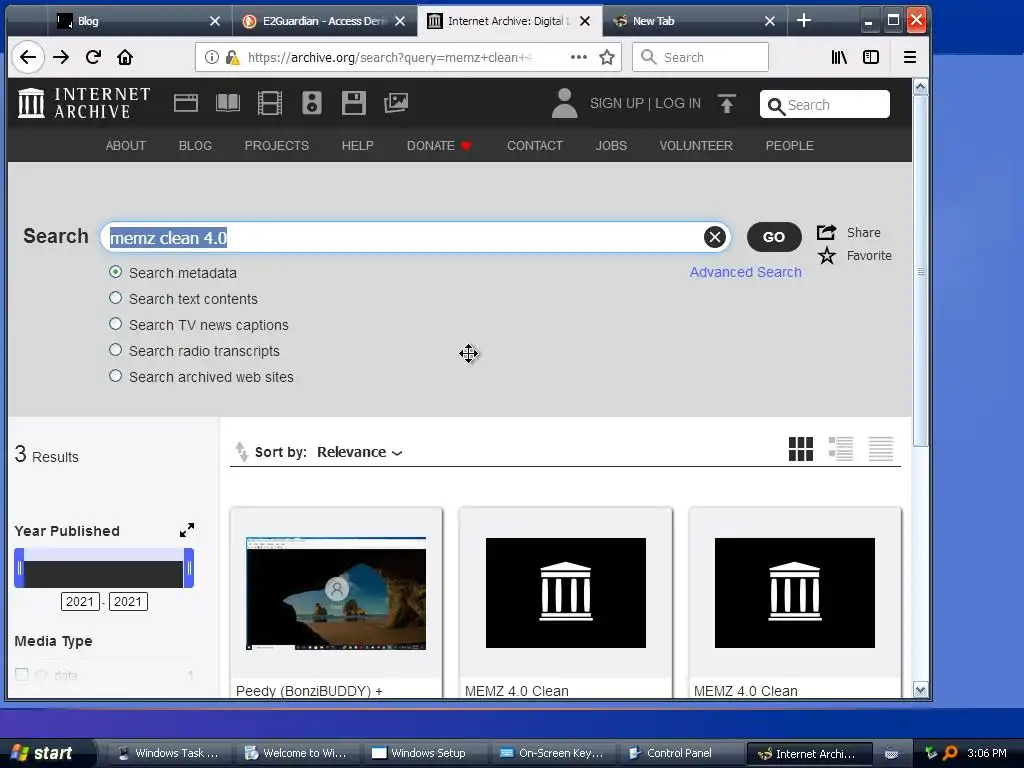Expand the Year Published chart
This screenshot has width=1024, height=768.
tap(187, 530)
